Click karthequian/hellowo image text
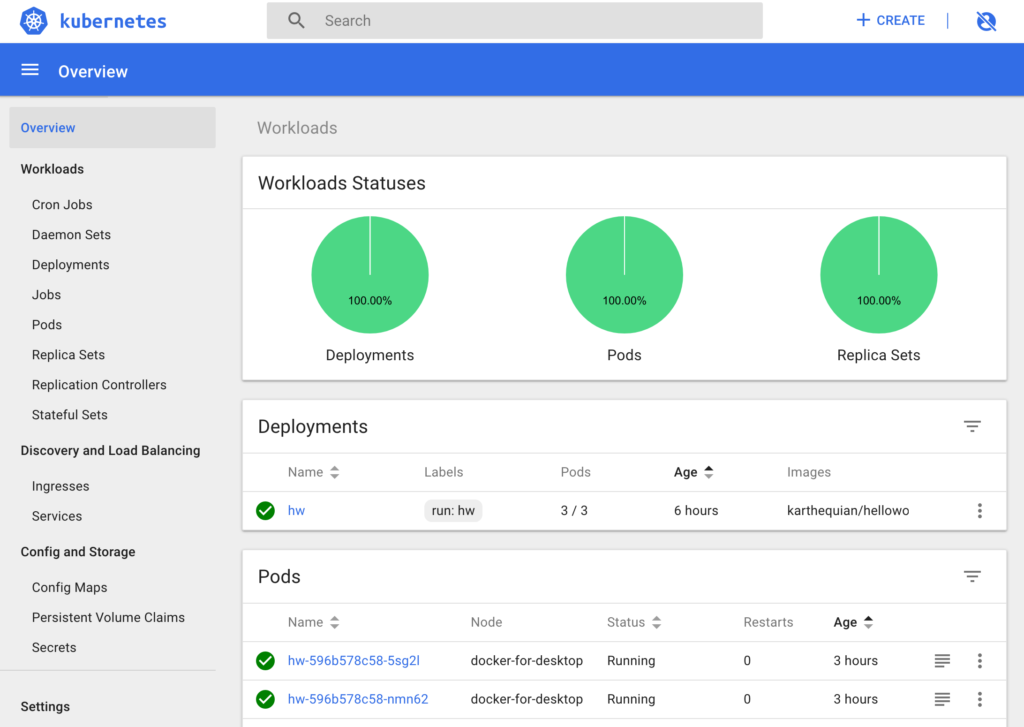 848,511
